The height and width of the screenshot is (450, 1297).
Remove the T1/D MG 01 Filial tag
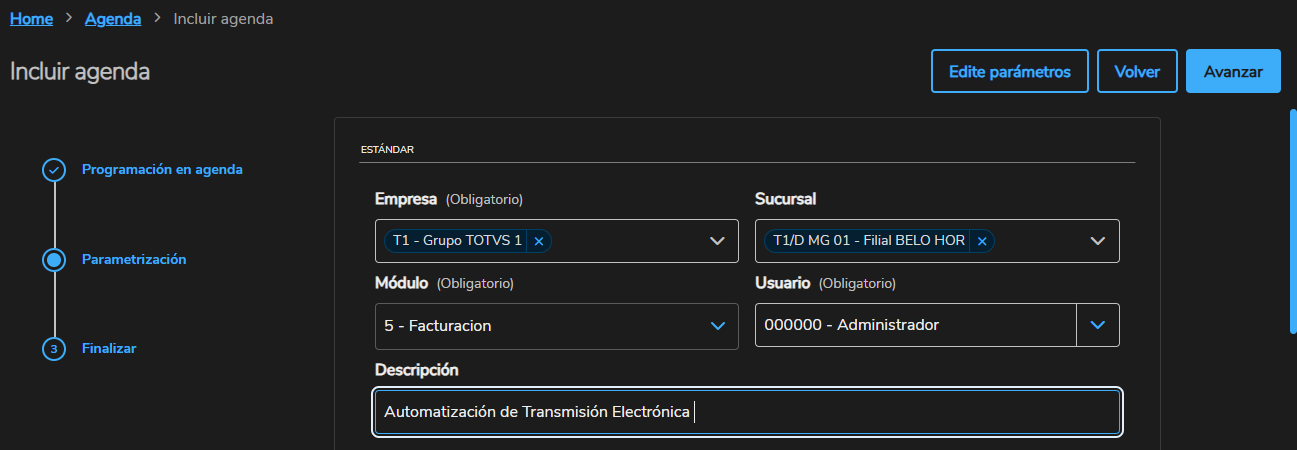point(982,241)
